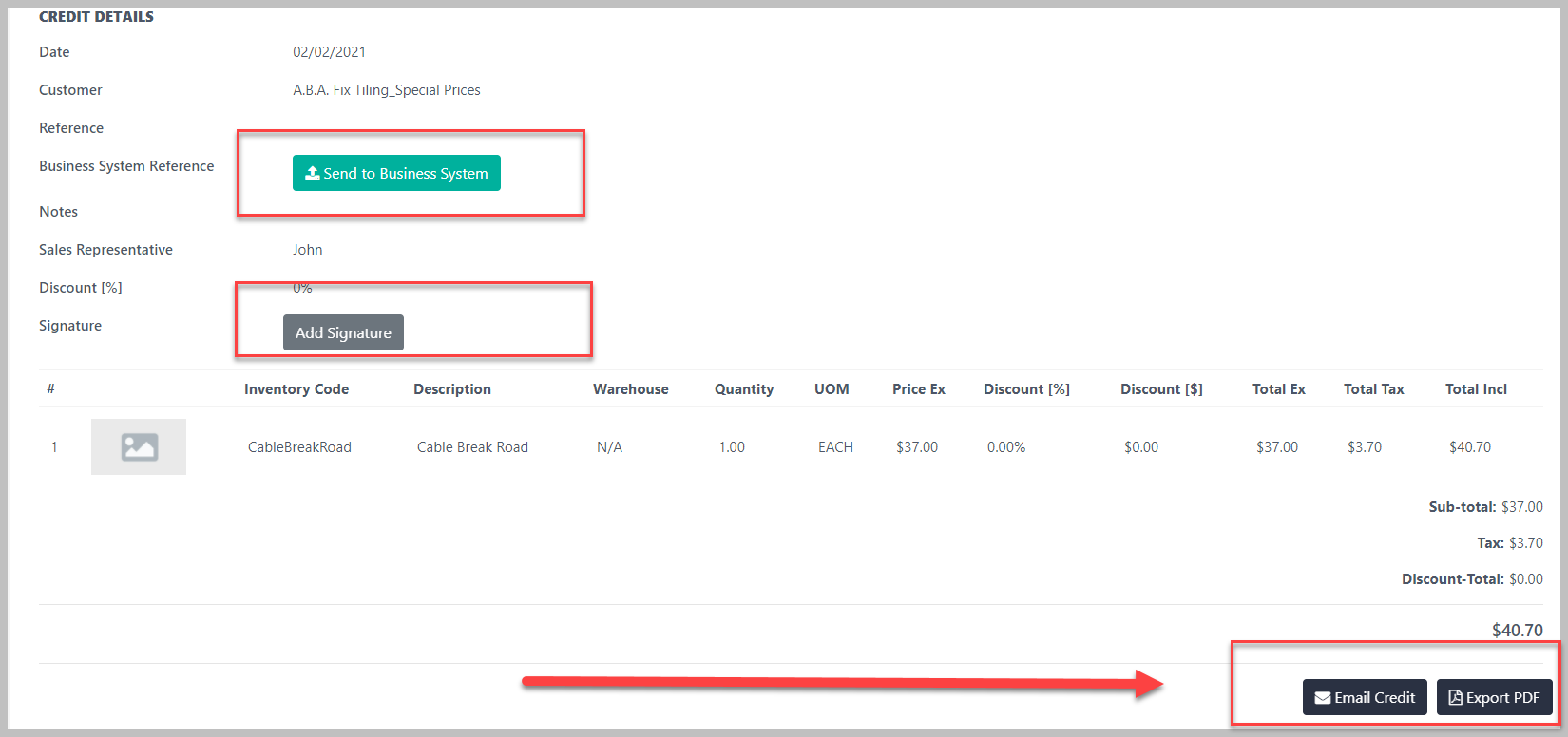Click the $40.70 grand total amount
1568x737 pixels.
point(1517,630)
